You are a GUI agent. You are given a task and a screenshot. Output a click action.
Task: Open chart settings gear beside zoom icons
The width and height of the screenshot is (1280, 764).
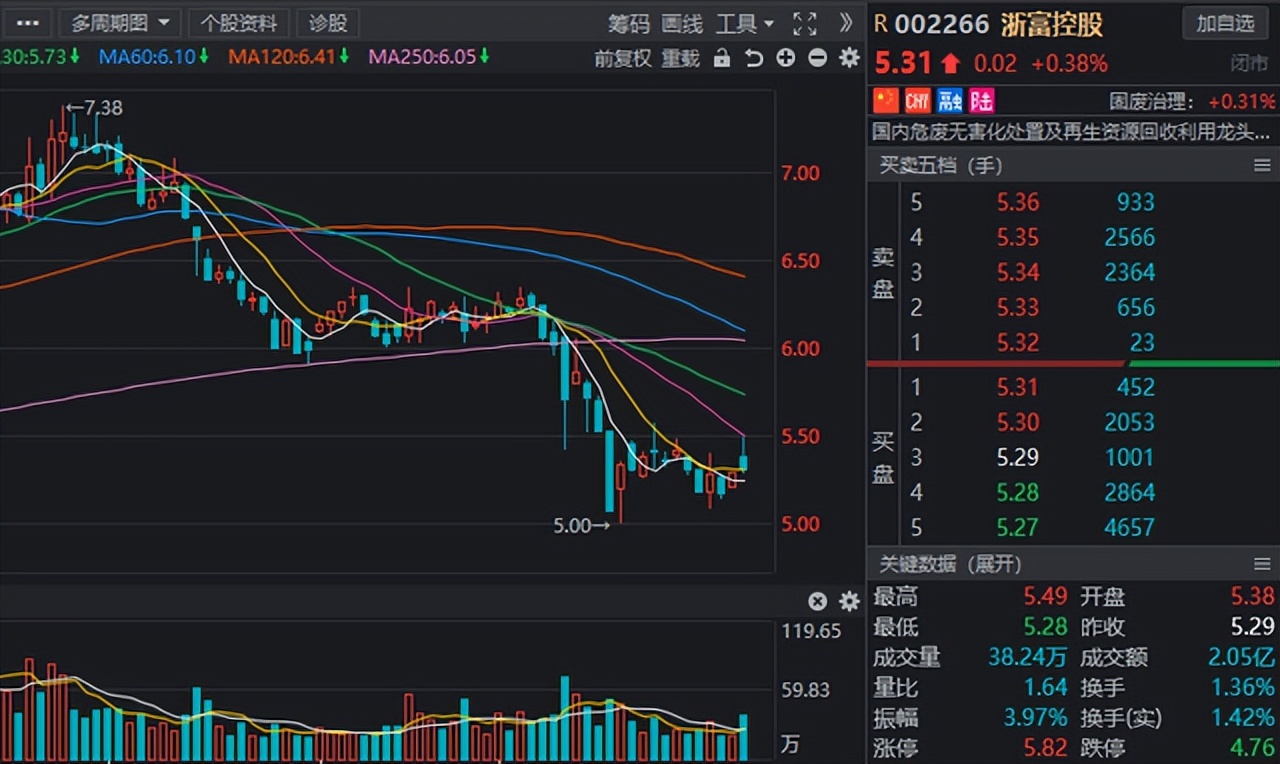(849, 58)
